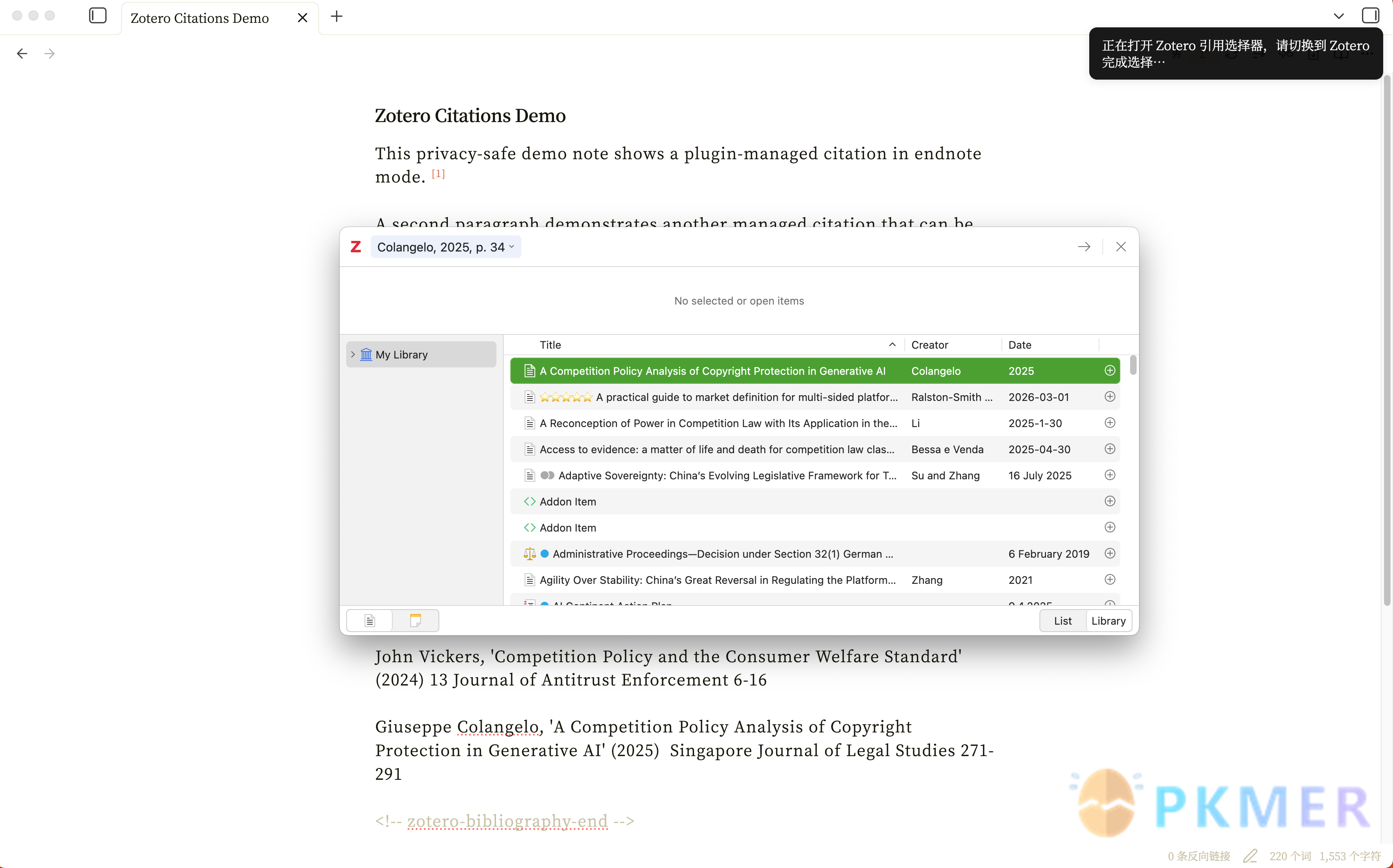
Task: Click the '1,553 个字符' character count
Action: [1349, 856]
